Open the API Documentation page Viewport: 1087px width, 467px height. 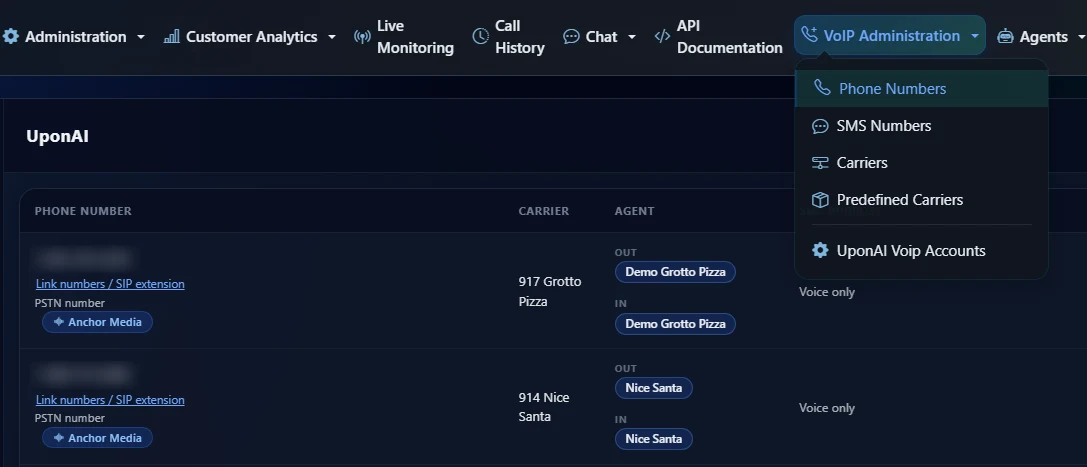(x=718, y=37)
